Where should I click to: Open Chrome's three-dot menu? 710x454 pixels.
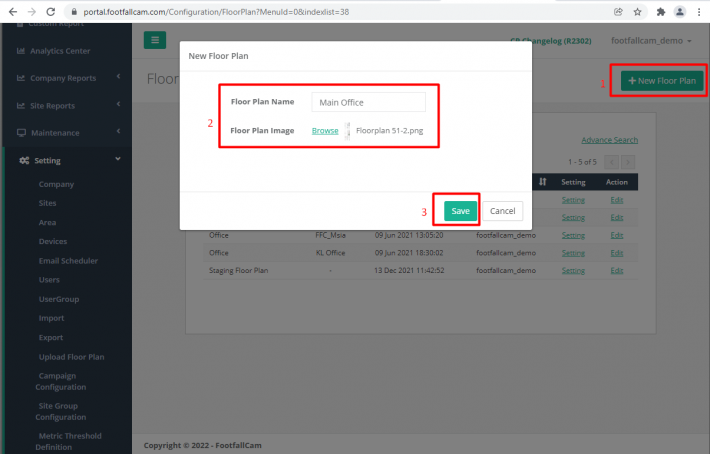[700, 12]
